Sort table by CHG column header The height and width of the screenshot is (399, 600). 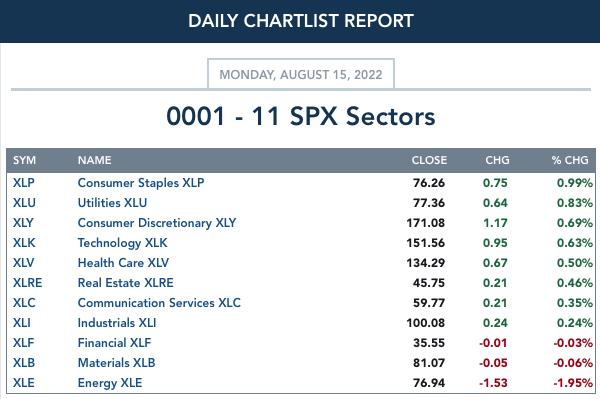(497, 160)
